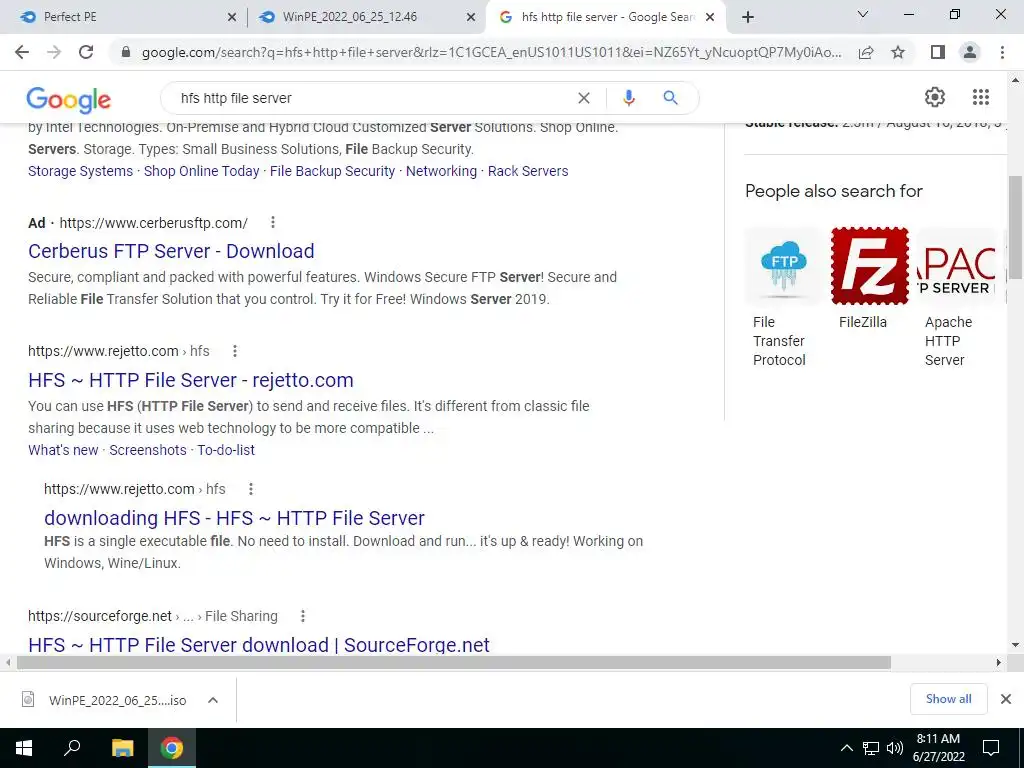Open the Chrome side panel
Image resolution: width=1024 pixels, height=768 pixels.
938,52
